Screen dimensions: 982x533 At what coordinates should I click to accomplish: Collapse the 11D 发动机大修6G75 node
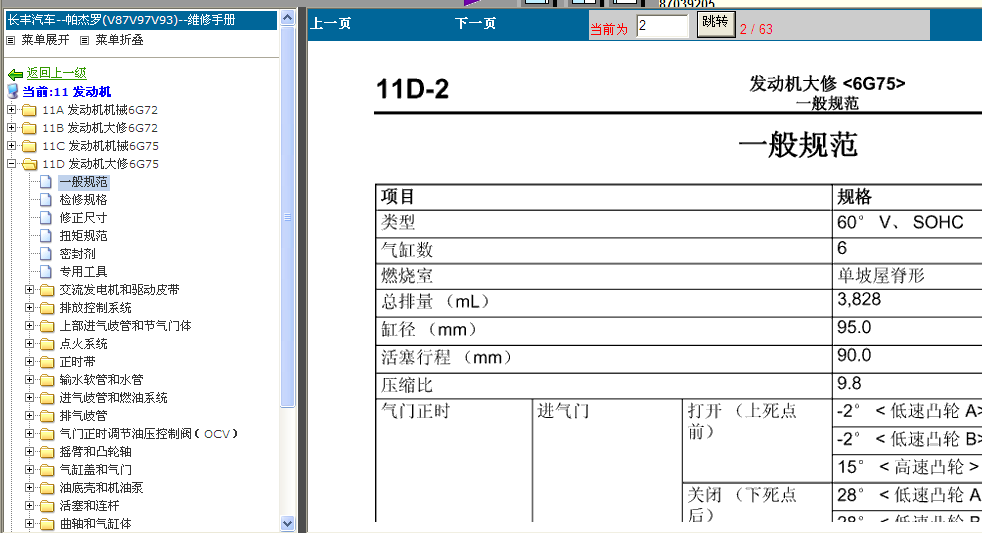11,163
